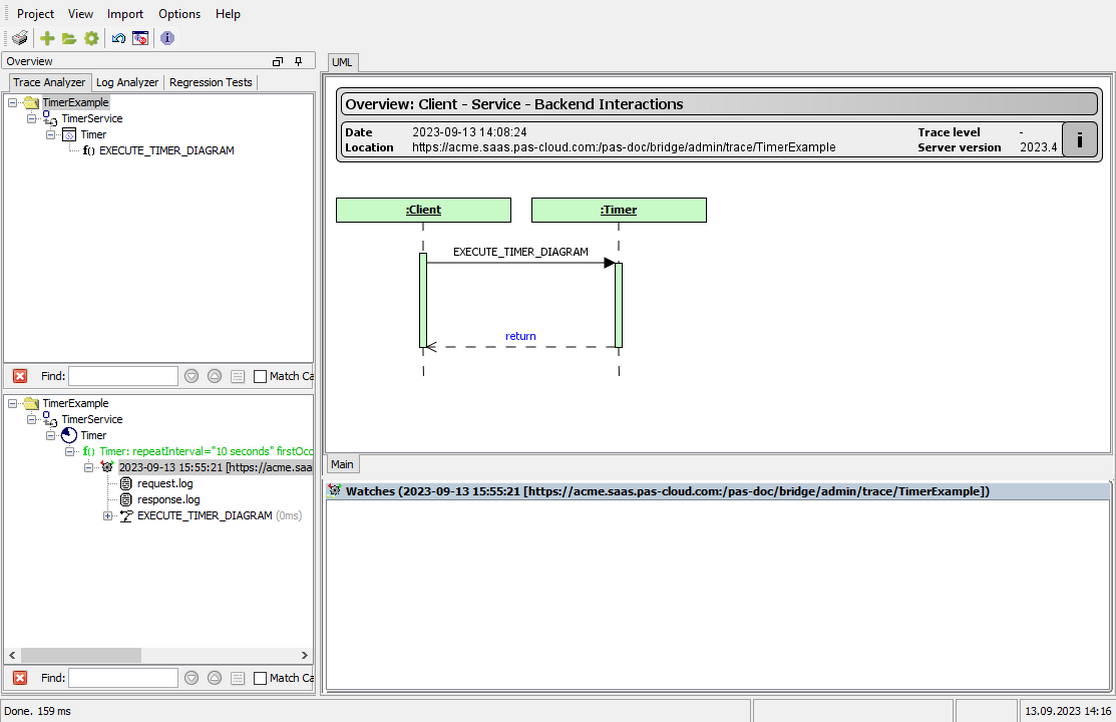Click the purple info toolbar icon

[x=166, y=38]
